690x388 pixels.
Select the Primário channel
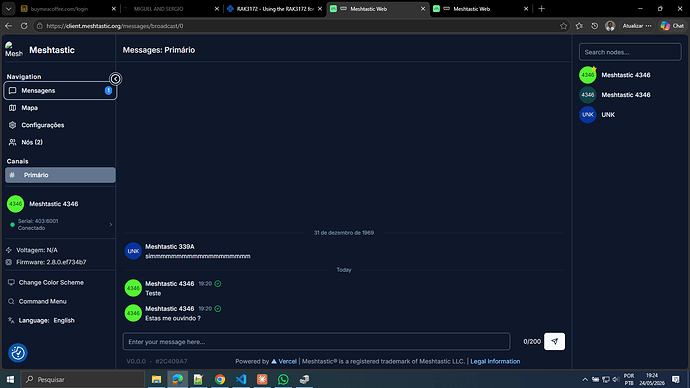coord(60,175)
